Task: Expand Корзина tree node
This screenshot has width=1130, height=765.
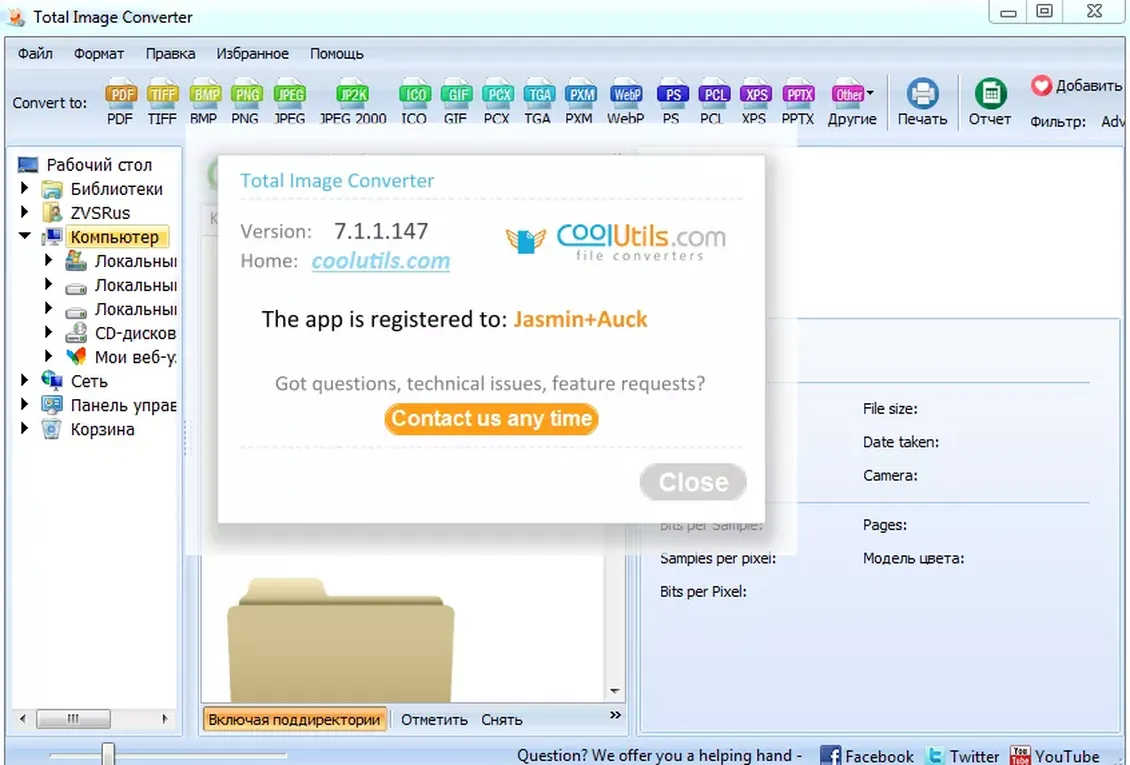Action: point(25,429)
